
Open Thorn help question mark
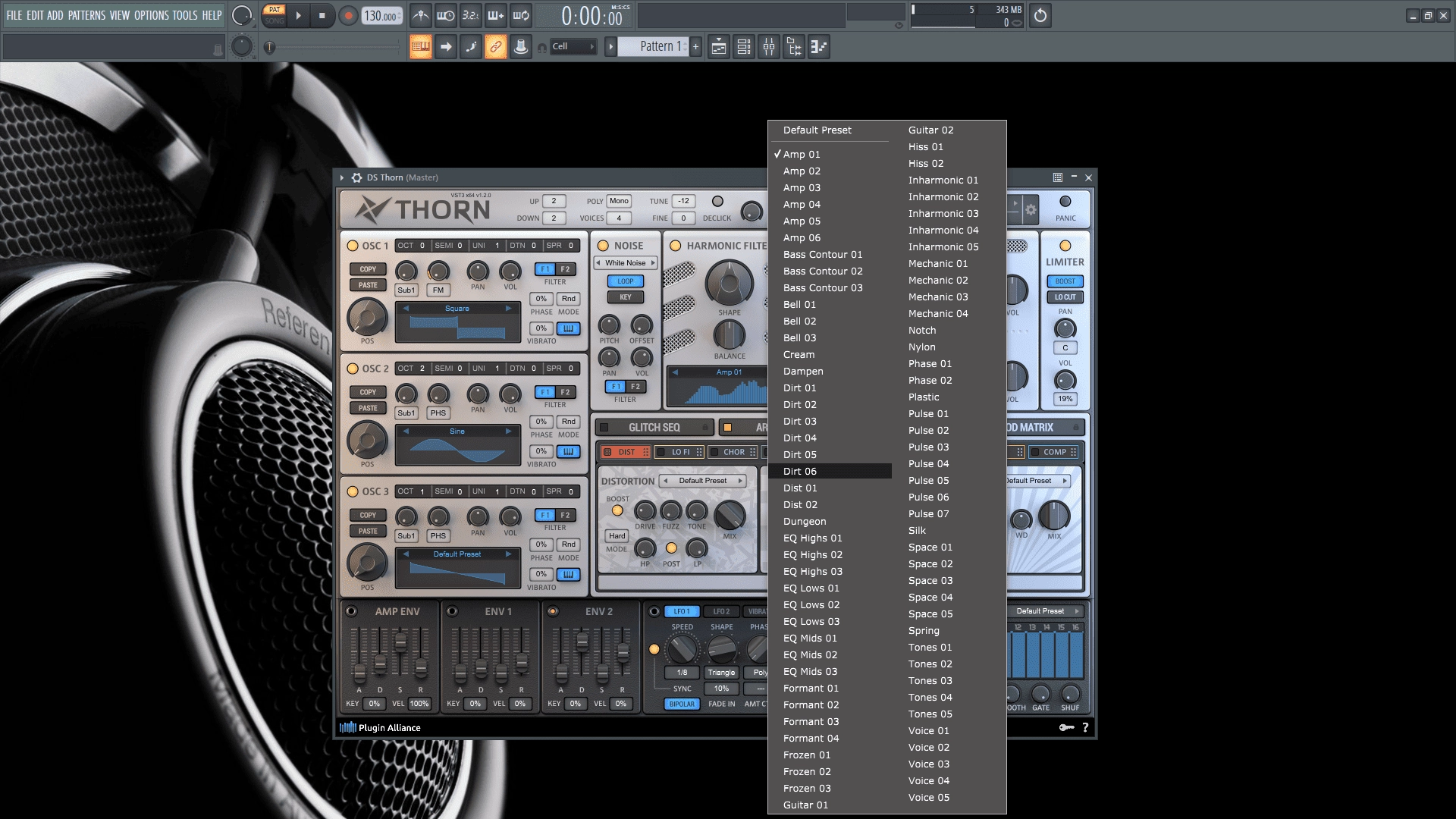click(1085, 727)
